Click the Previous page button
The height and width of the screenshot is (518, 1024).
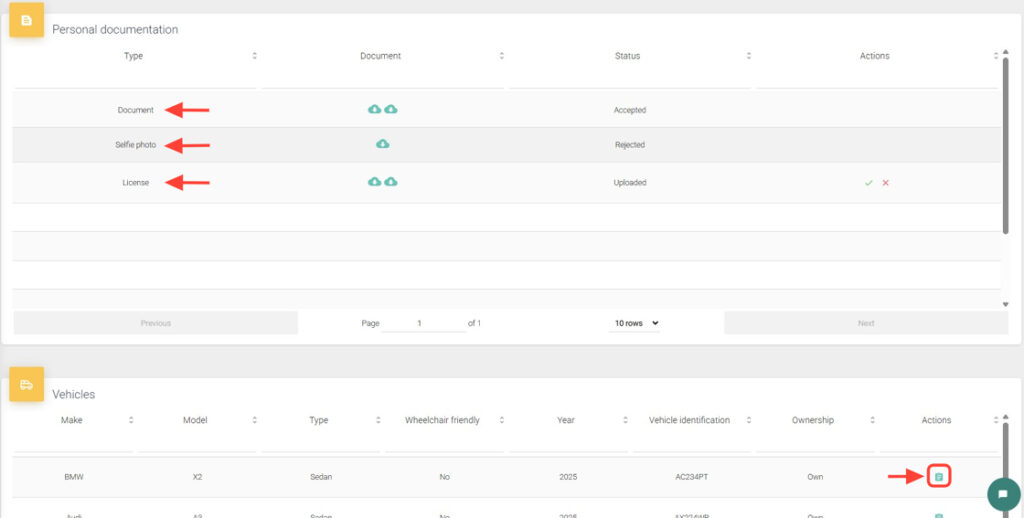pos(155,323)
